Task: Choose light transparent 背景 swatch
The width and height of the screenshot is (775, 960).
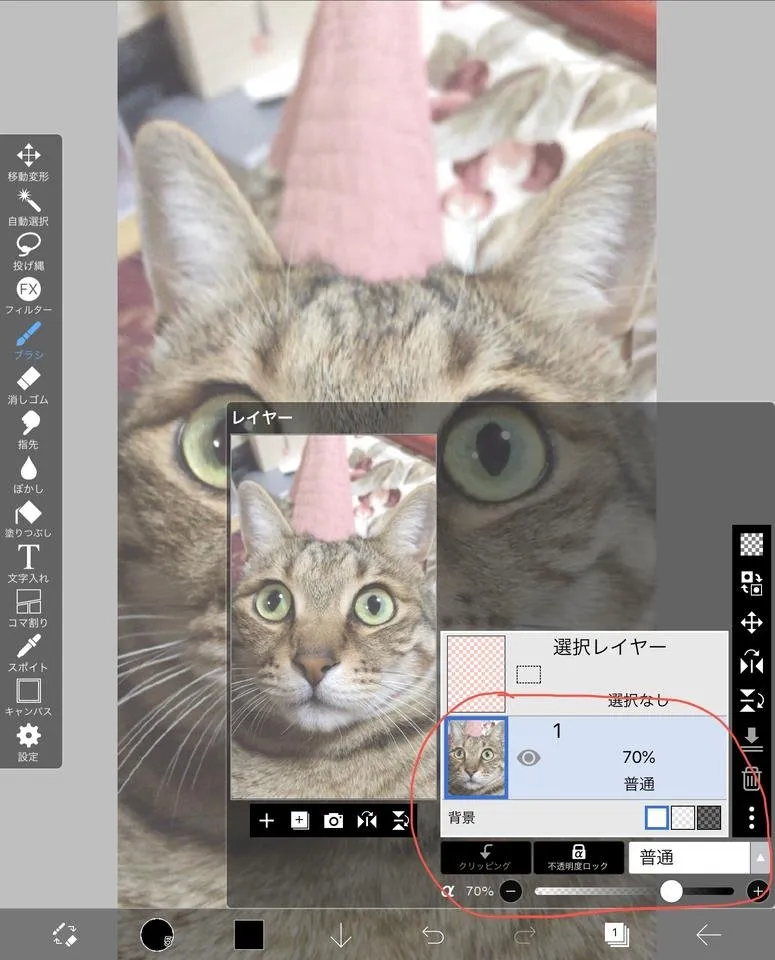Action: pos(683,817)
